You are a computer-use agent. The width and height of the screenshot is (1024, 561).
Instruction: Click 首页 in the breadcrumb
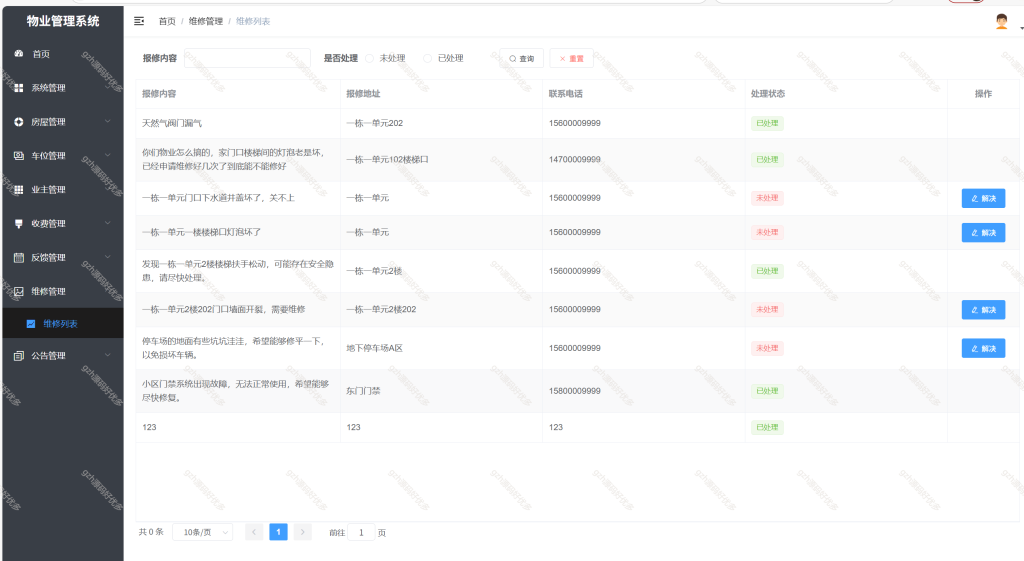[x=167, y=21]
